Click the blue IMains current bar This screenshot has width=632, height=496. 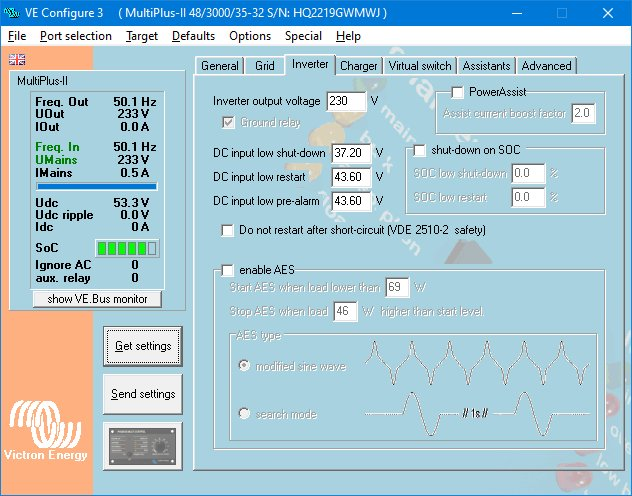click(97, 186)
